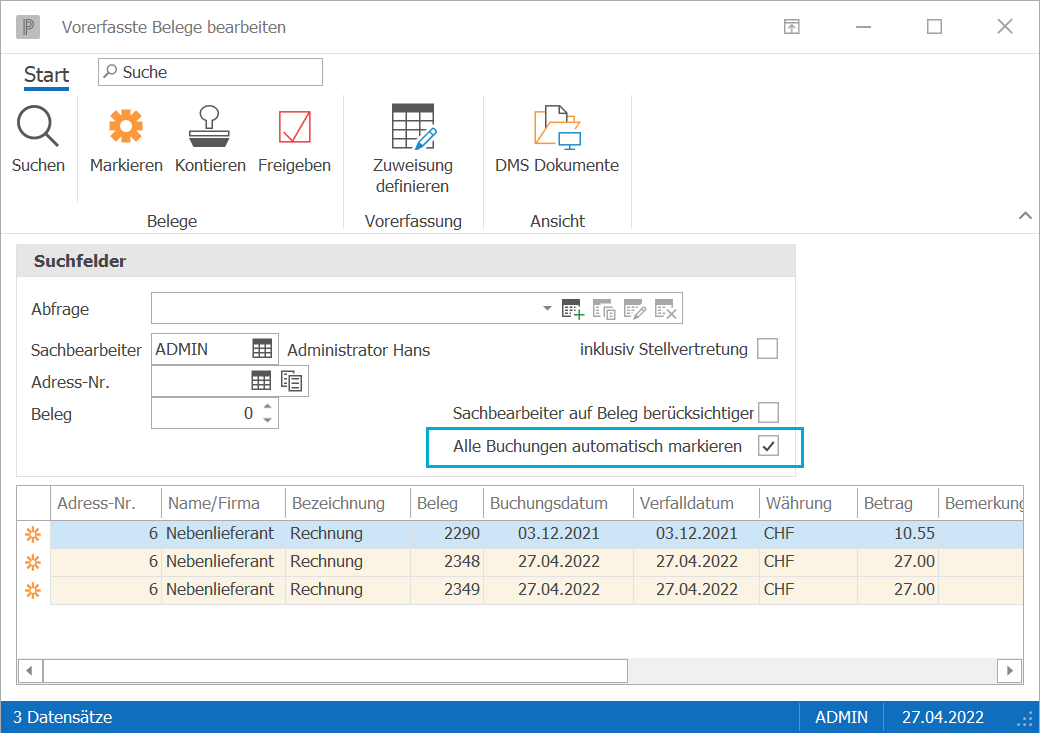The height and width of the screenshot is (733, 1040).
Task: Edit the Abfrage query
Action: (635, 309)
